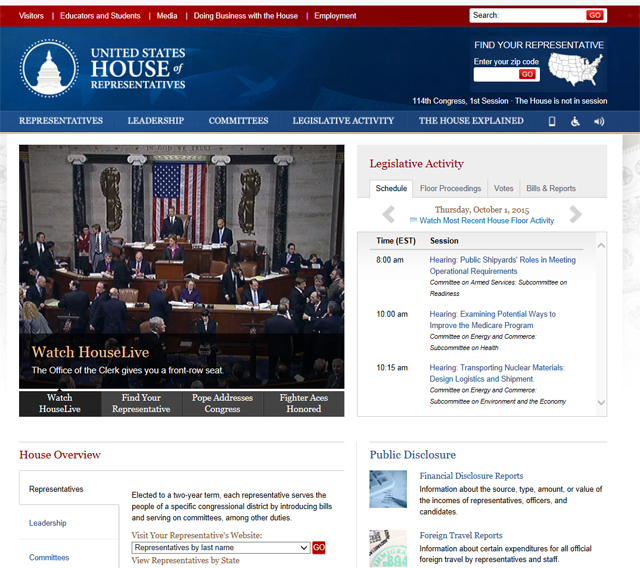Click up arrow of schedule scrollbar
Image resolution: width=640 pixels, height=568 pixels.
coord(601,246)
